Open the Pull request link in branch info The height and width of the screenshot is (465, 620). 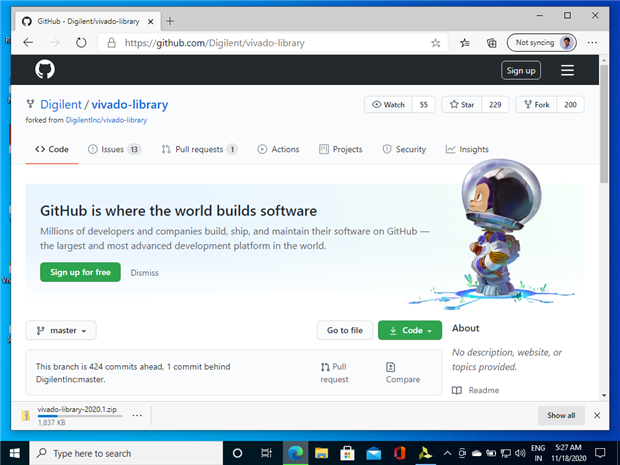pyautogui.click(x=335, y=373)
